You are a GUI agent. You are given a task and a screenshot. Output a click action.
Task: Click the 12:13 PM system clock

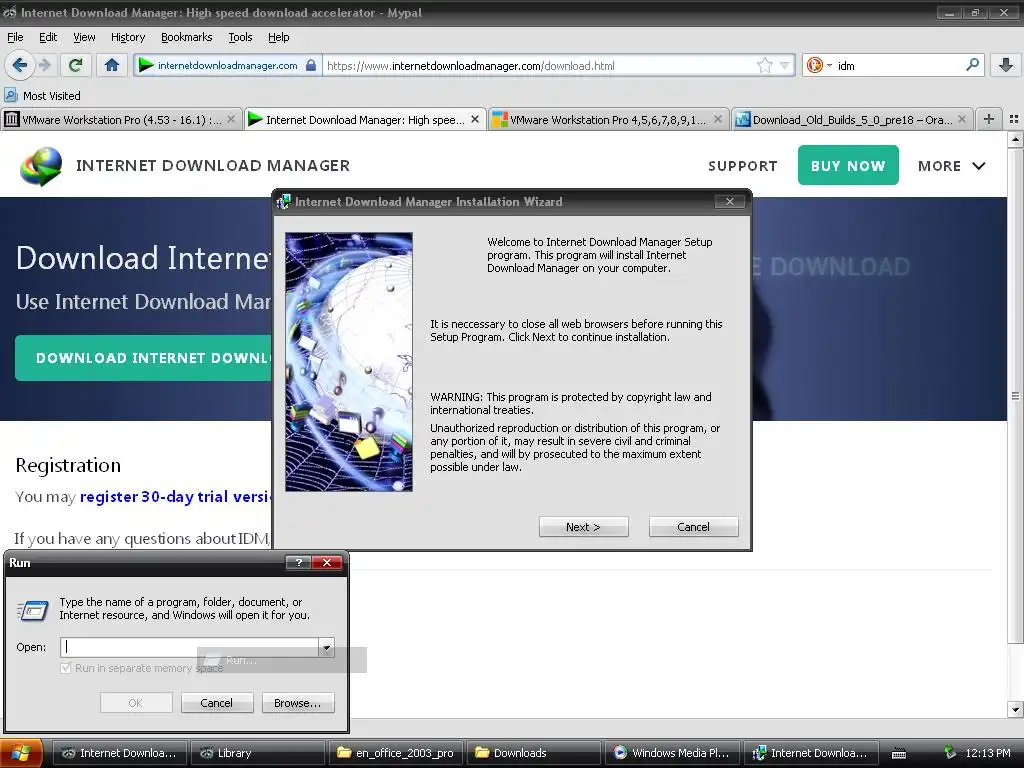tap(987, 753)
